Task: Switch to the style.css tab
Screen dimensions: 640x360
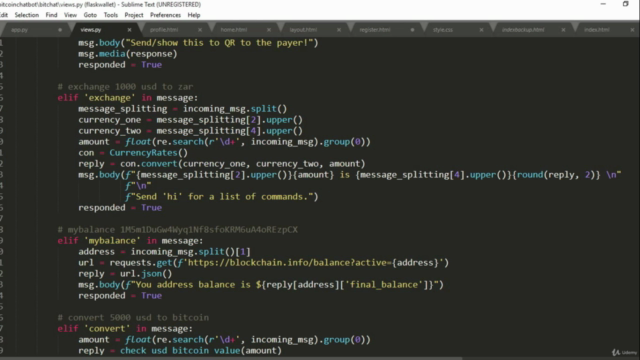Action: [443, 30]
